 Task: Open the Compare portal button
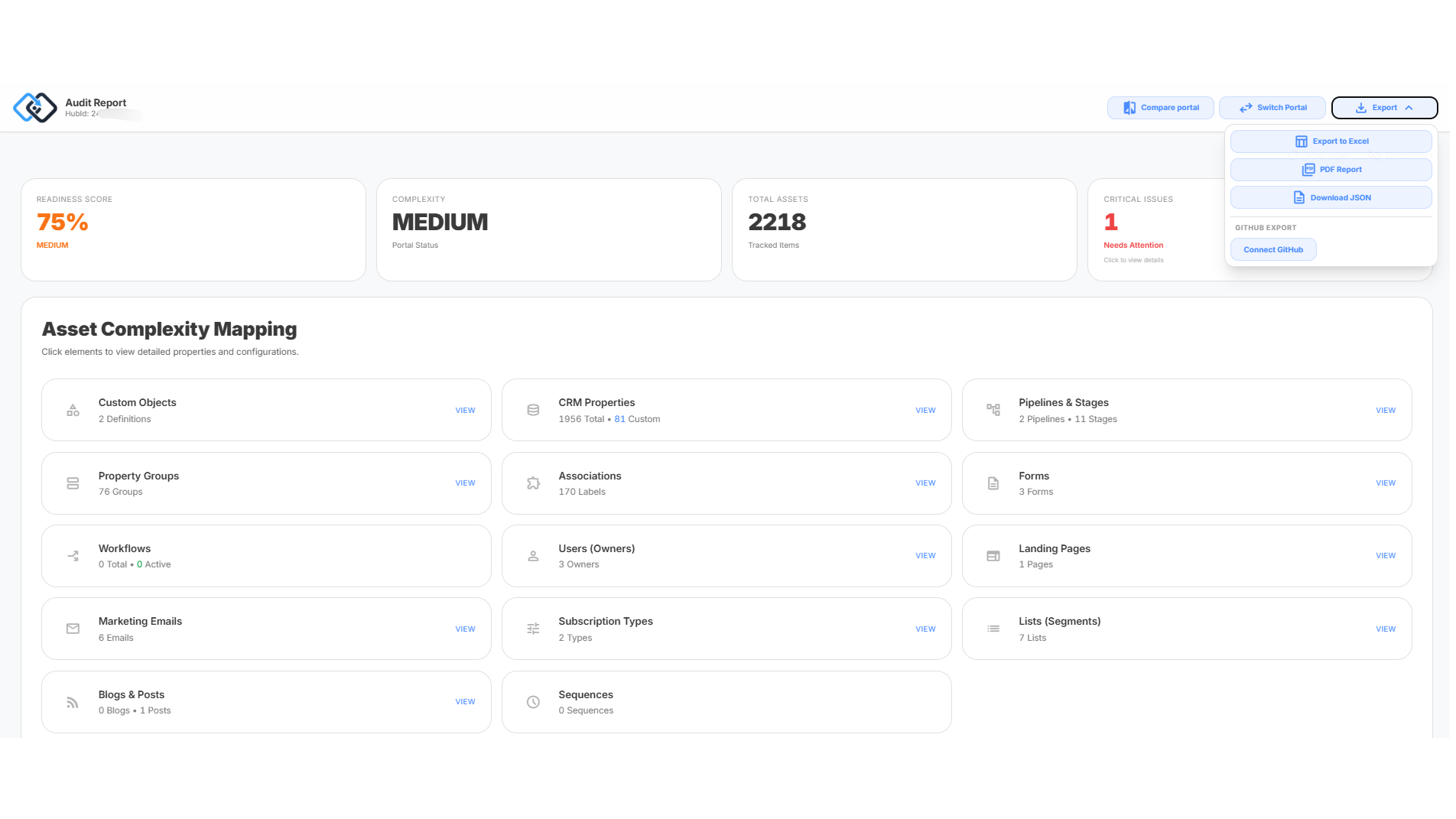pyautogui.click(x=1160, y=108)
